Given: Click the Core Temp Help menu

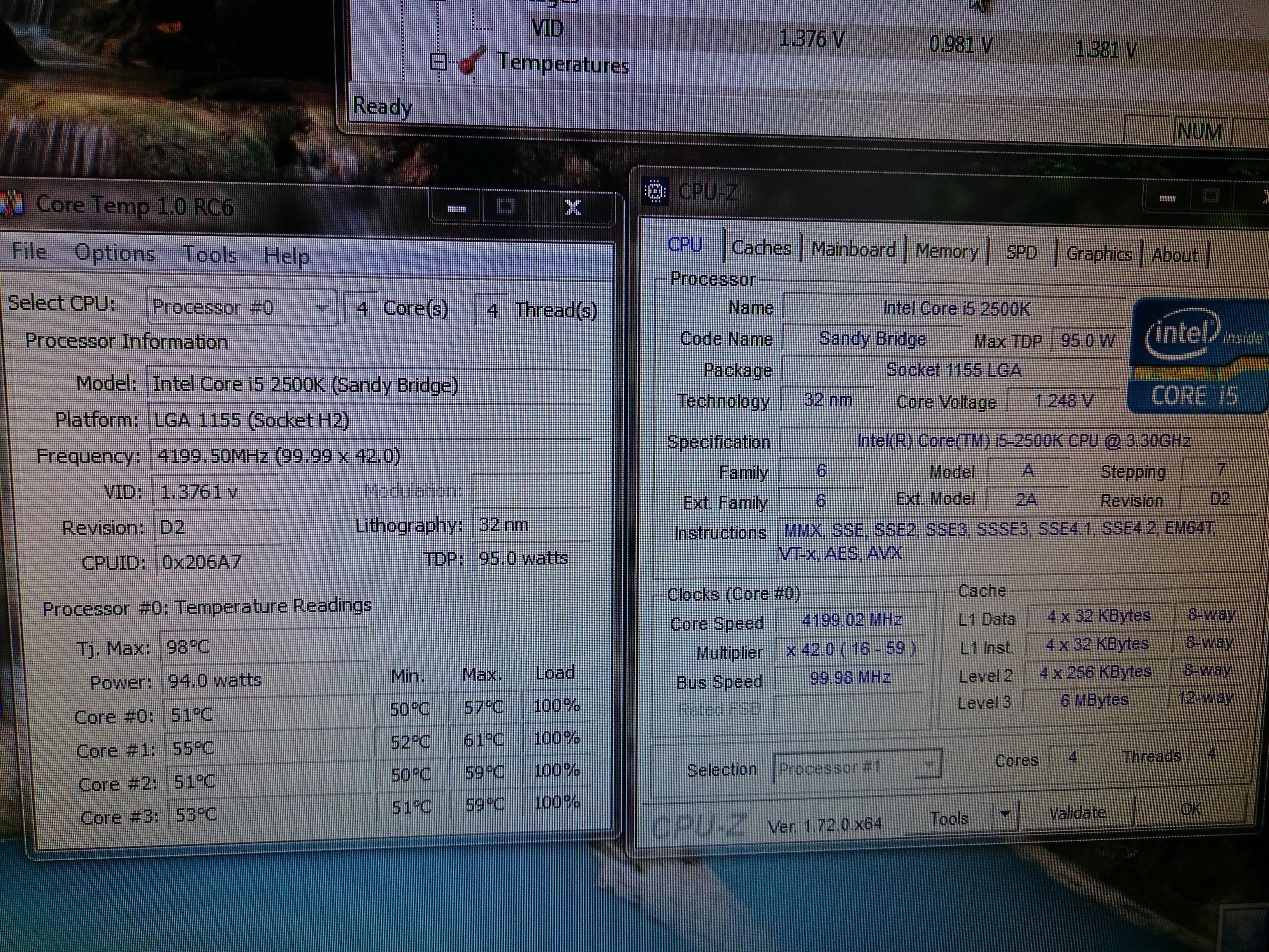Looking at the screenshot, I should (x=286, y=256).
